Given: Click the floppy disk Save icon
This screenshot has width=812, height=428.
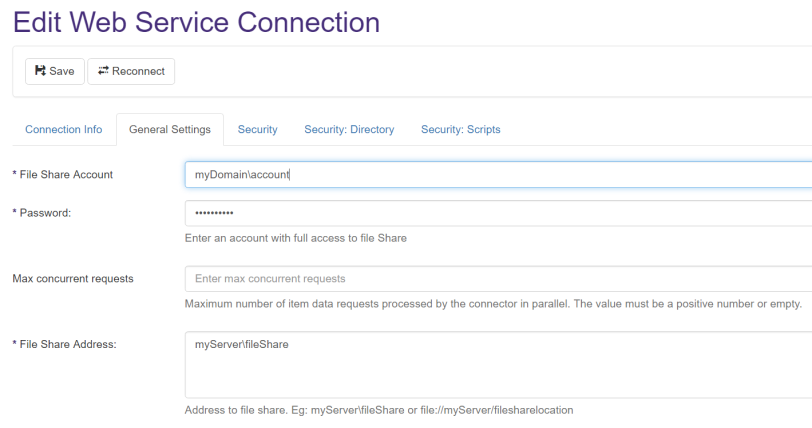Looking at the screenshot, I should (x=40, y=71).
